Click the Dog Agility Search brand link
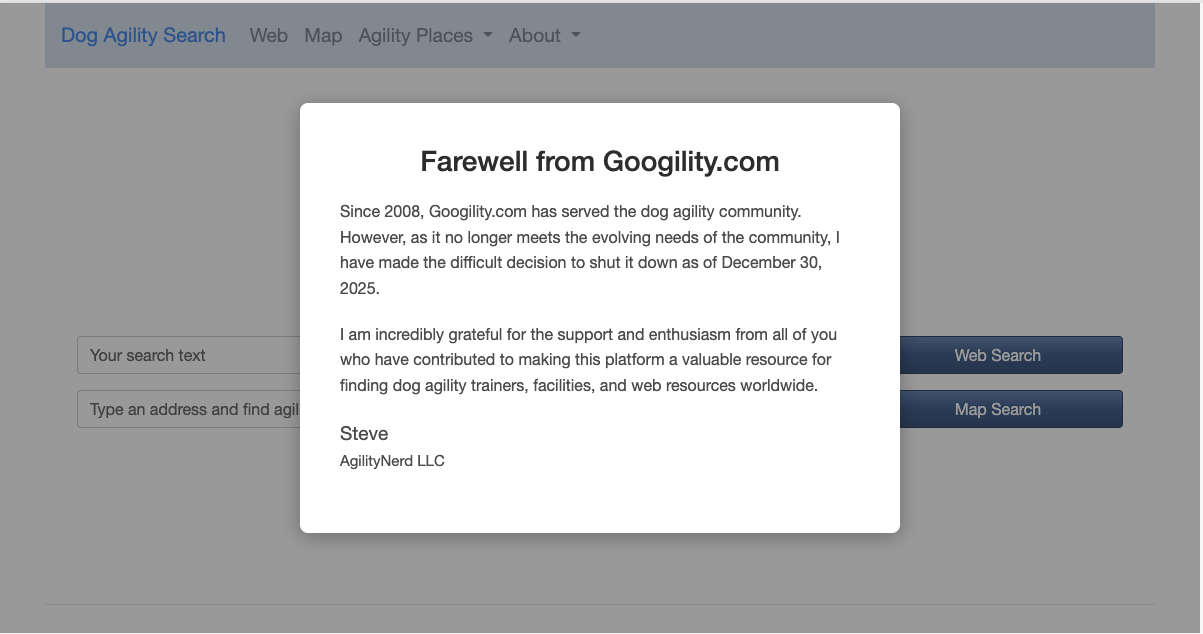1203x634 pixels. click(x=143, y=35)
